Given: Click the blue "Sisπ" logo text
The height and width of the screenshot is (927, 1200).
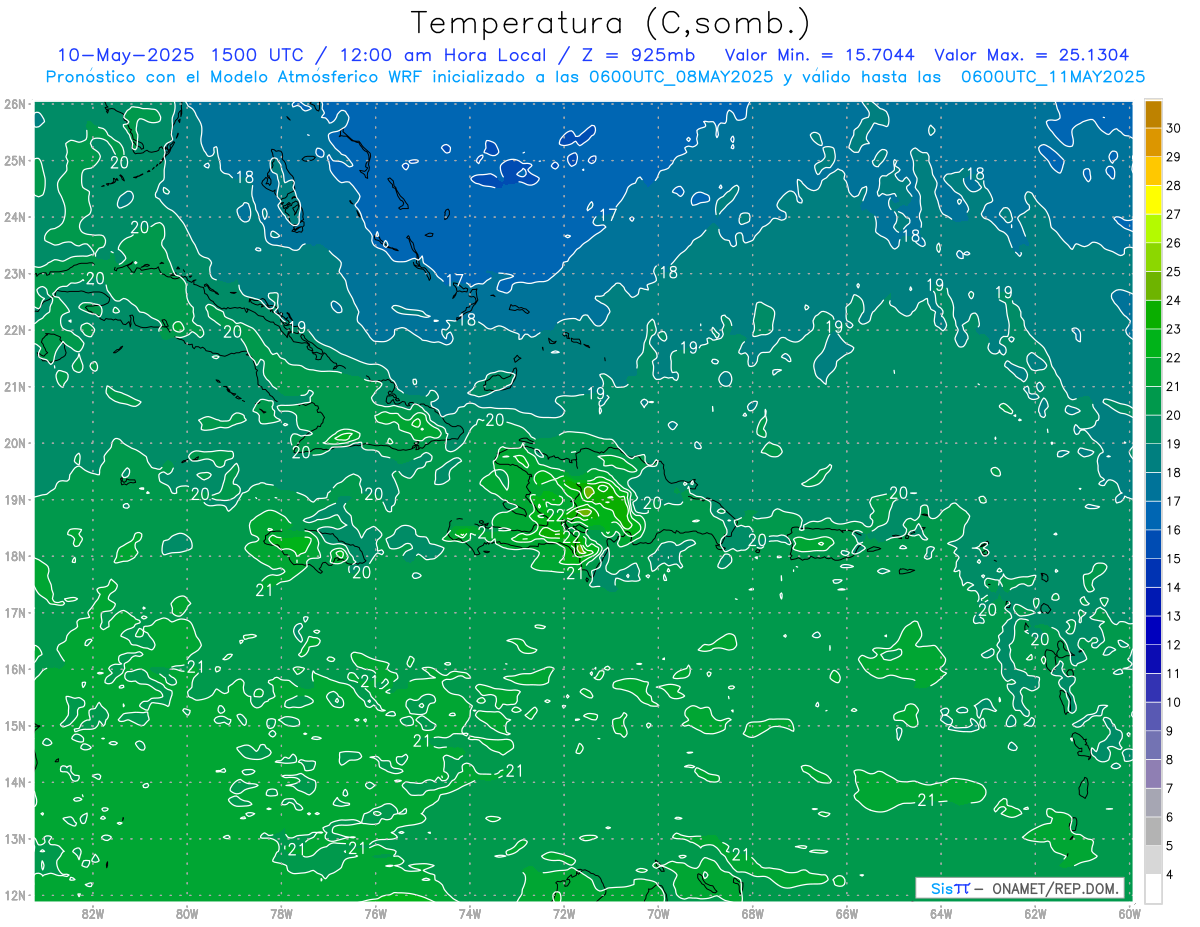Looking at the screenshot, I should pos(950,888).
